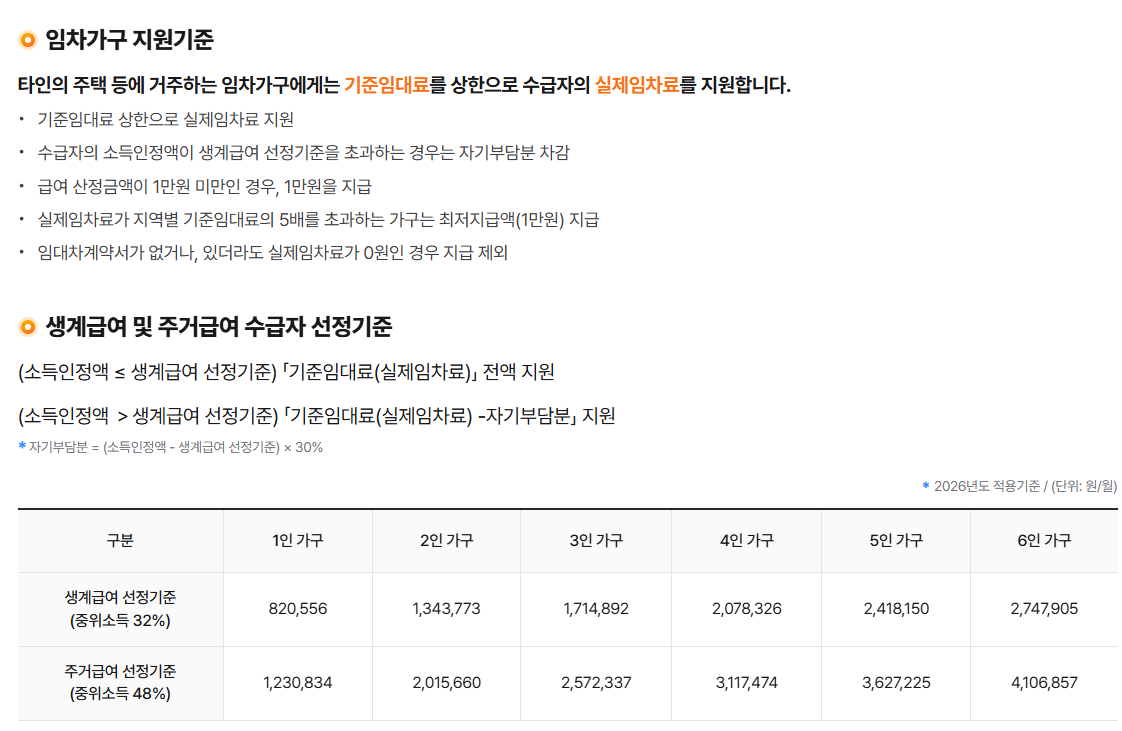This screenshot has height=731, width=1122.
Task: Click the 820,556 table cell
Action: 298,609
